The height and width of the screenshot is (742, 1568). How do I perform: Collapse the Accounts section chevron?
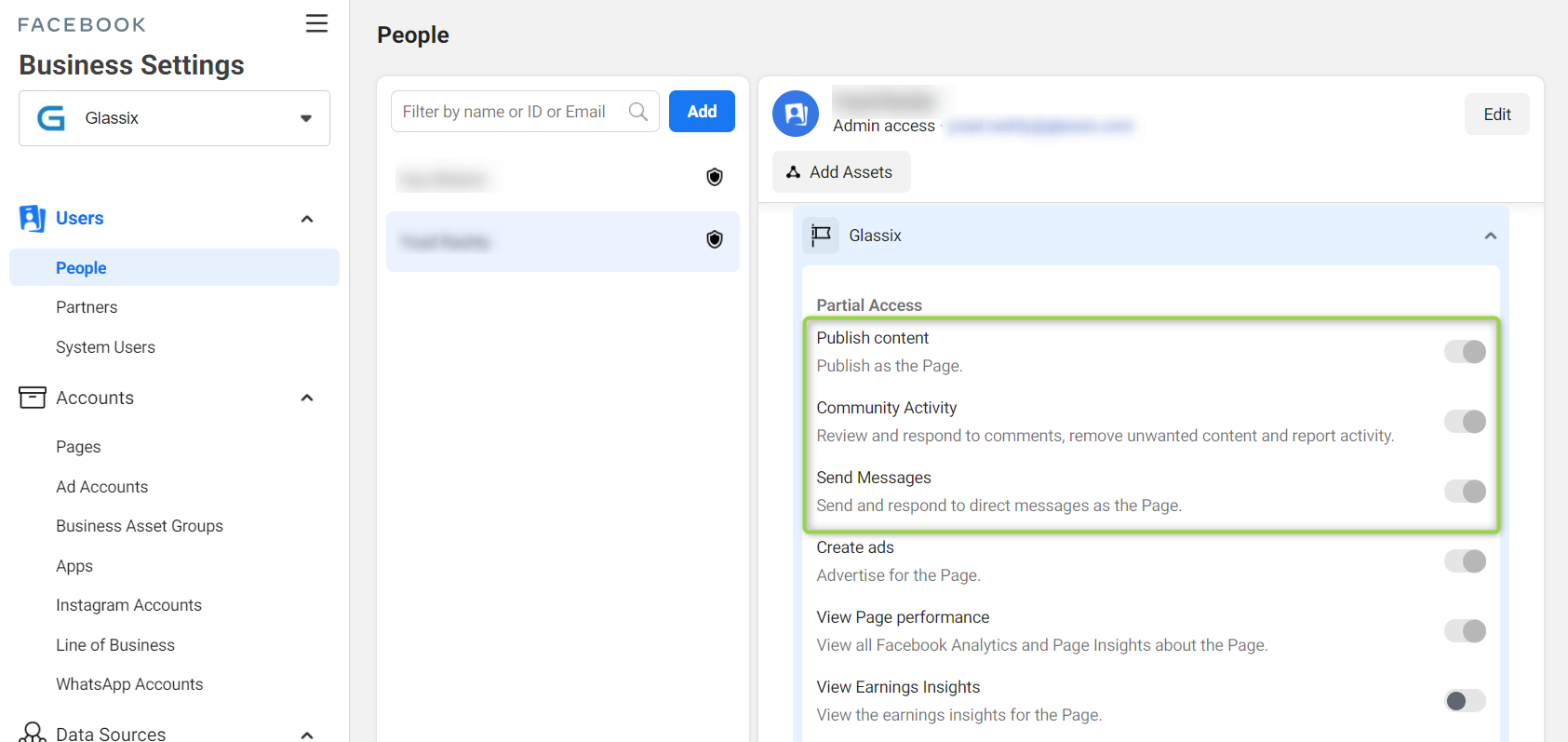[x=307, y=398]
